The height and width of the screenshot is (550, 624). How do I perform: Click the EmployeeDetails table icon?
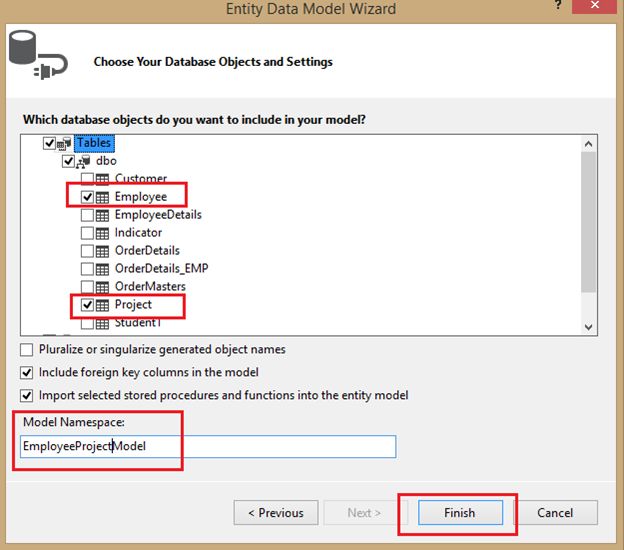click(102, 215)
